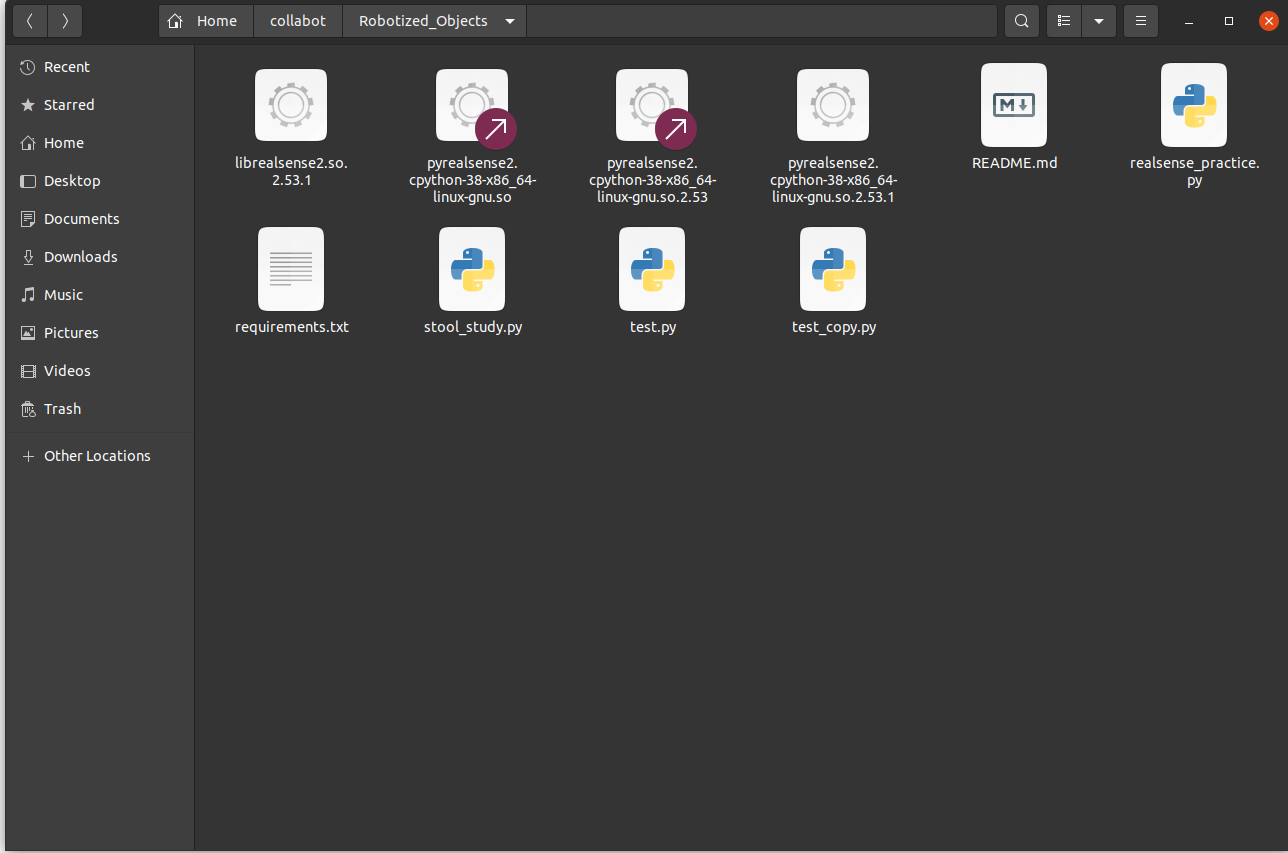Click the requirements.txt file name label
The height and width of the screenshot is (853, 1288).
click(x=292, y=327)
